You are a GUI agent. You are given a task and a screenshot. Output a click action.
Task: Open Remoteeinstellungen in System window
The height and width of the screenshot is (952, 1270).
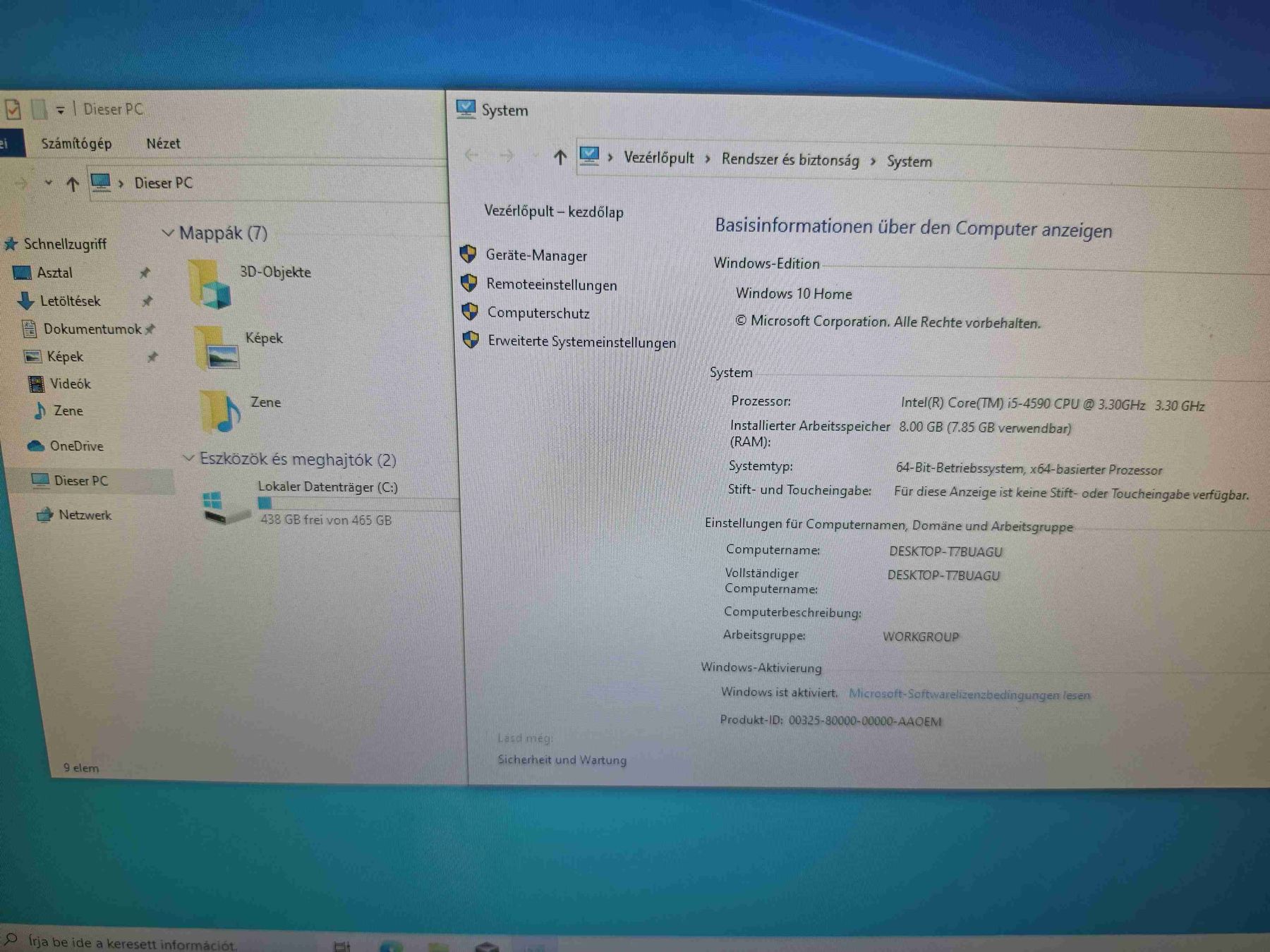[551, 284]
